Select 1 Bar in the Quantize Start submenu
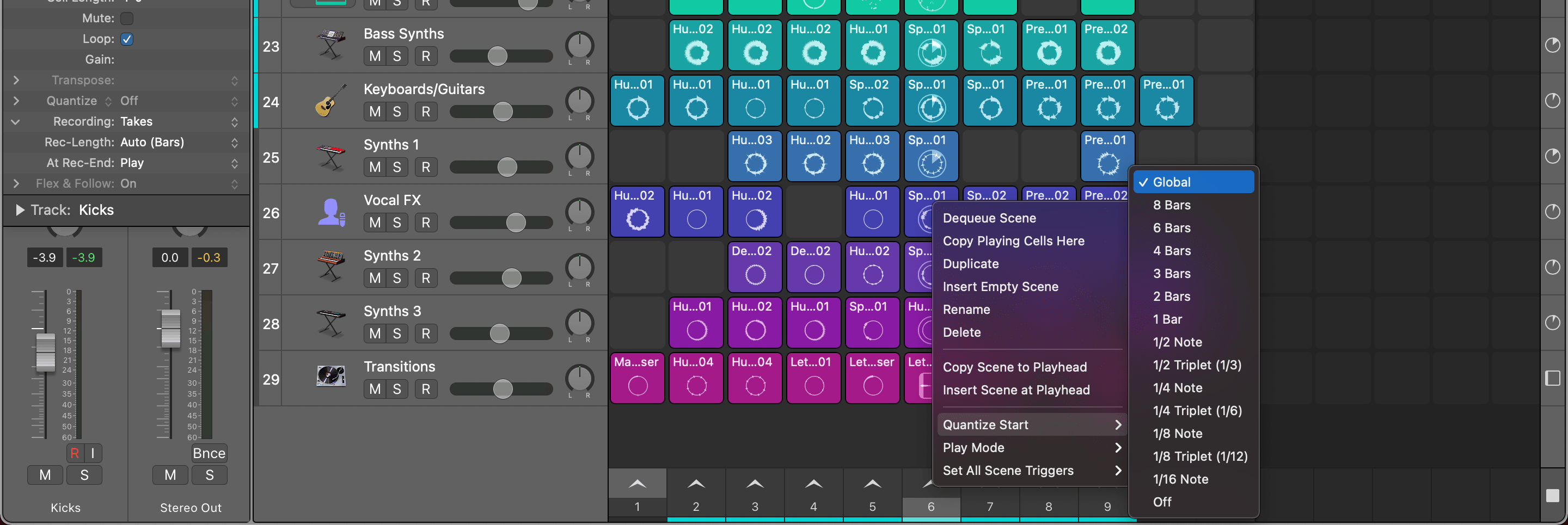The width and height of the screenshot is (1568, 525). click(1167, 319)
